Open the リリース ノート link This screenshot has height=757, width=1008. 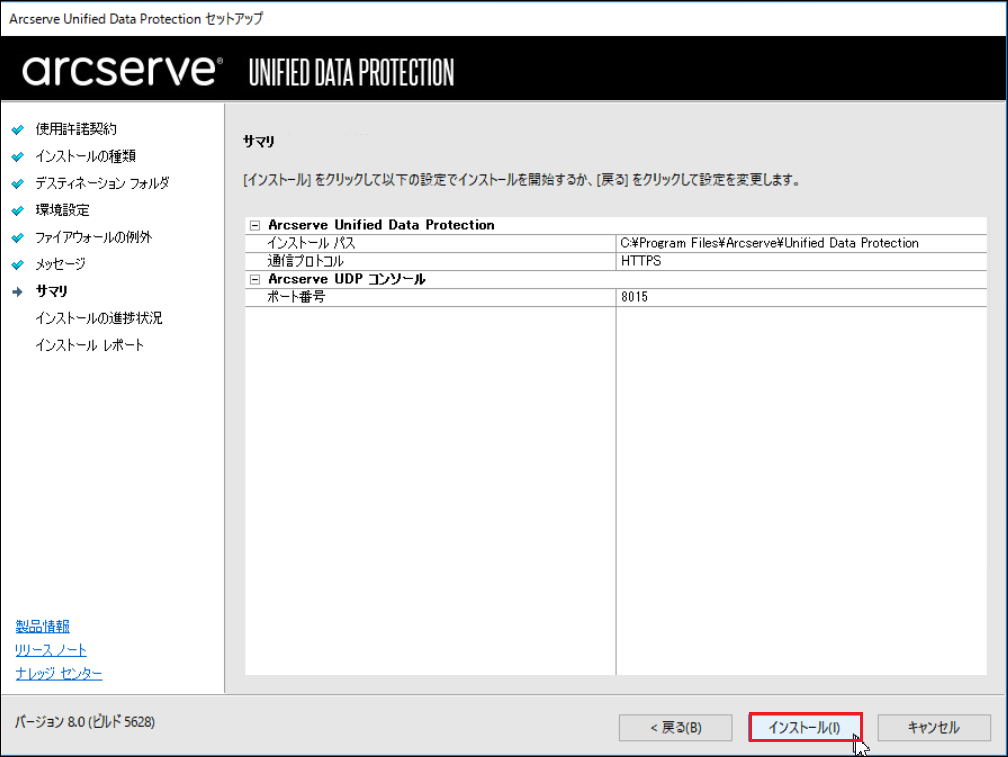(x=51, y=650)
